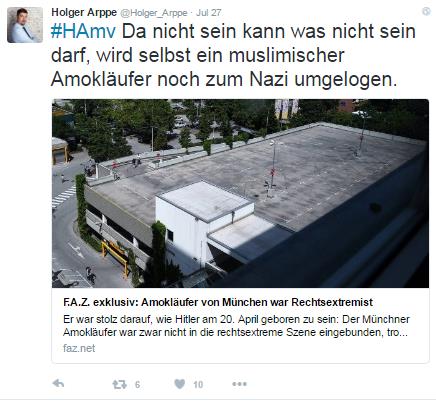Click the faz.net source domain link
This screenshot has height=403, width=436.
[x=79, y=348]
